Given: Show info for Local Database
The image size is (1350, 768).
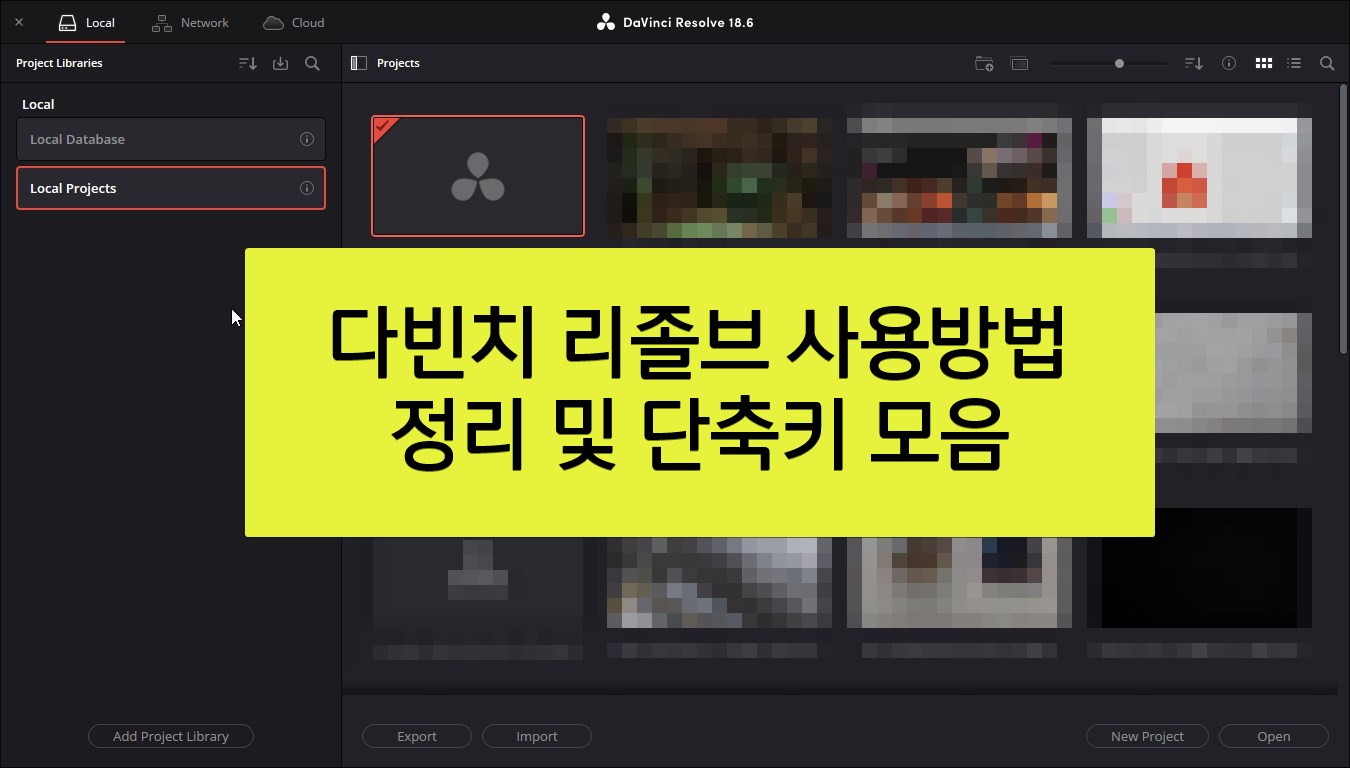Looking at the screenshot, I should (x=307, y=139).
